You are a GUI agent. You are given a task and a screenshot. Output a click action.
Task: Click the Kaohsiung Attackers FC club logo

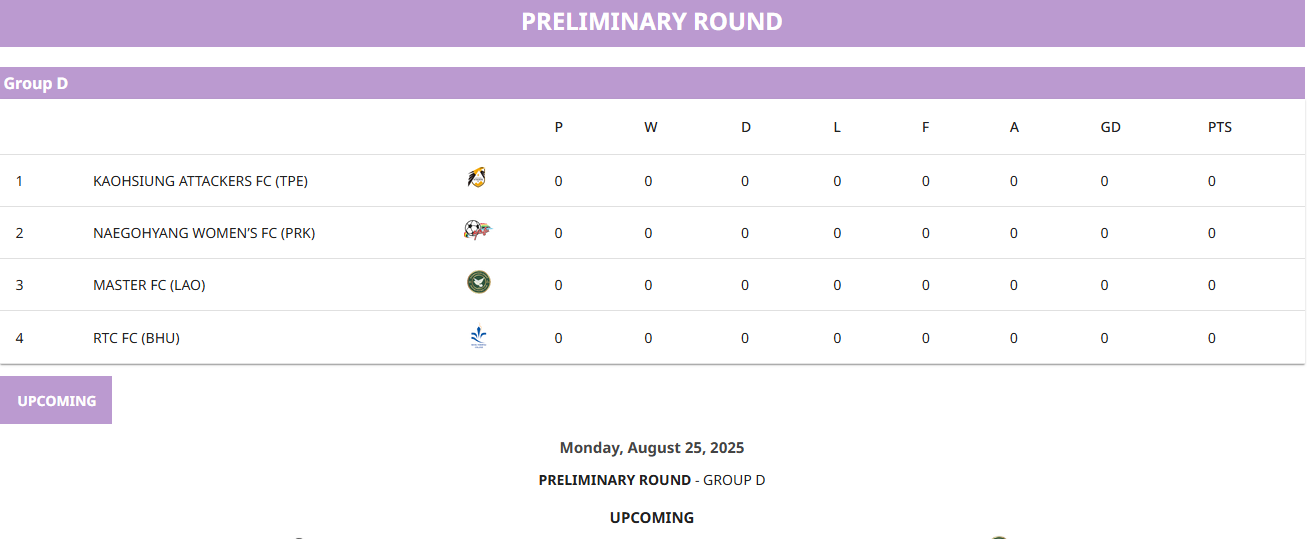pyautogui.click(x=478, y=179)
